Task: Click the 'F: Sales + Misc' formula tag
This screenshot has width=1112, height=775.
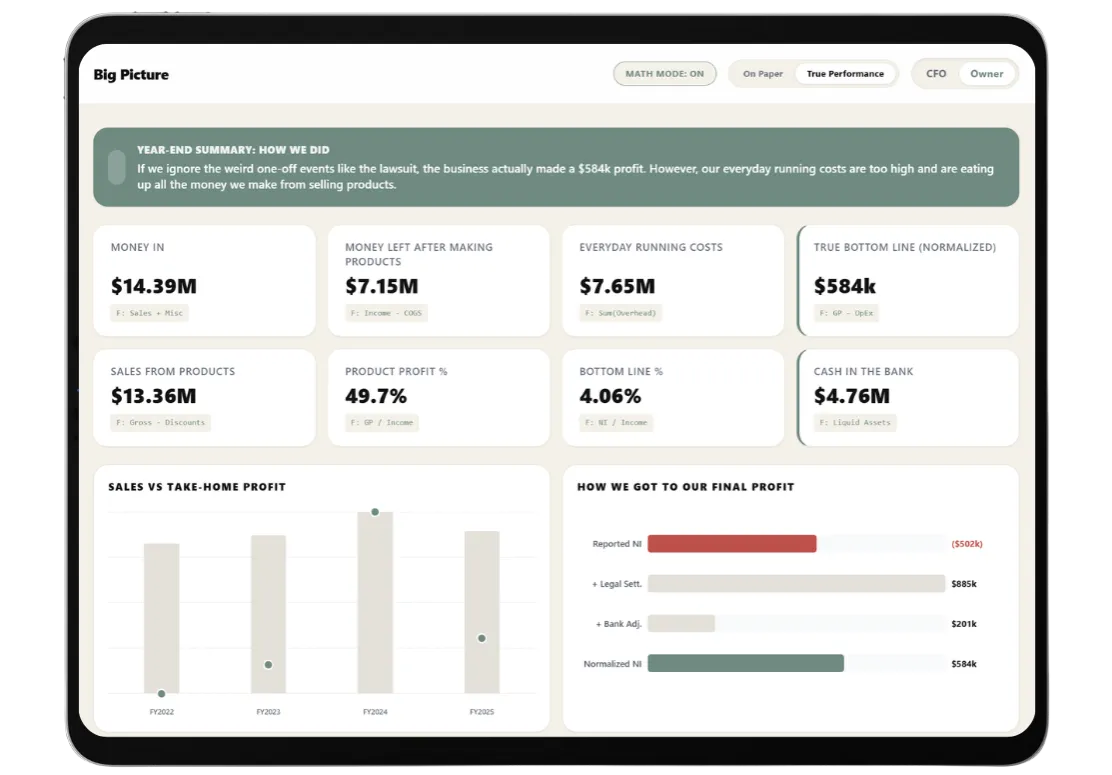Action: coord(150,313)
